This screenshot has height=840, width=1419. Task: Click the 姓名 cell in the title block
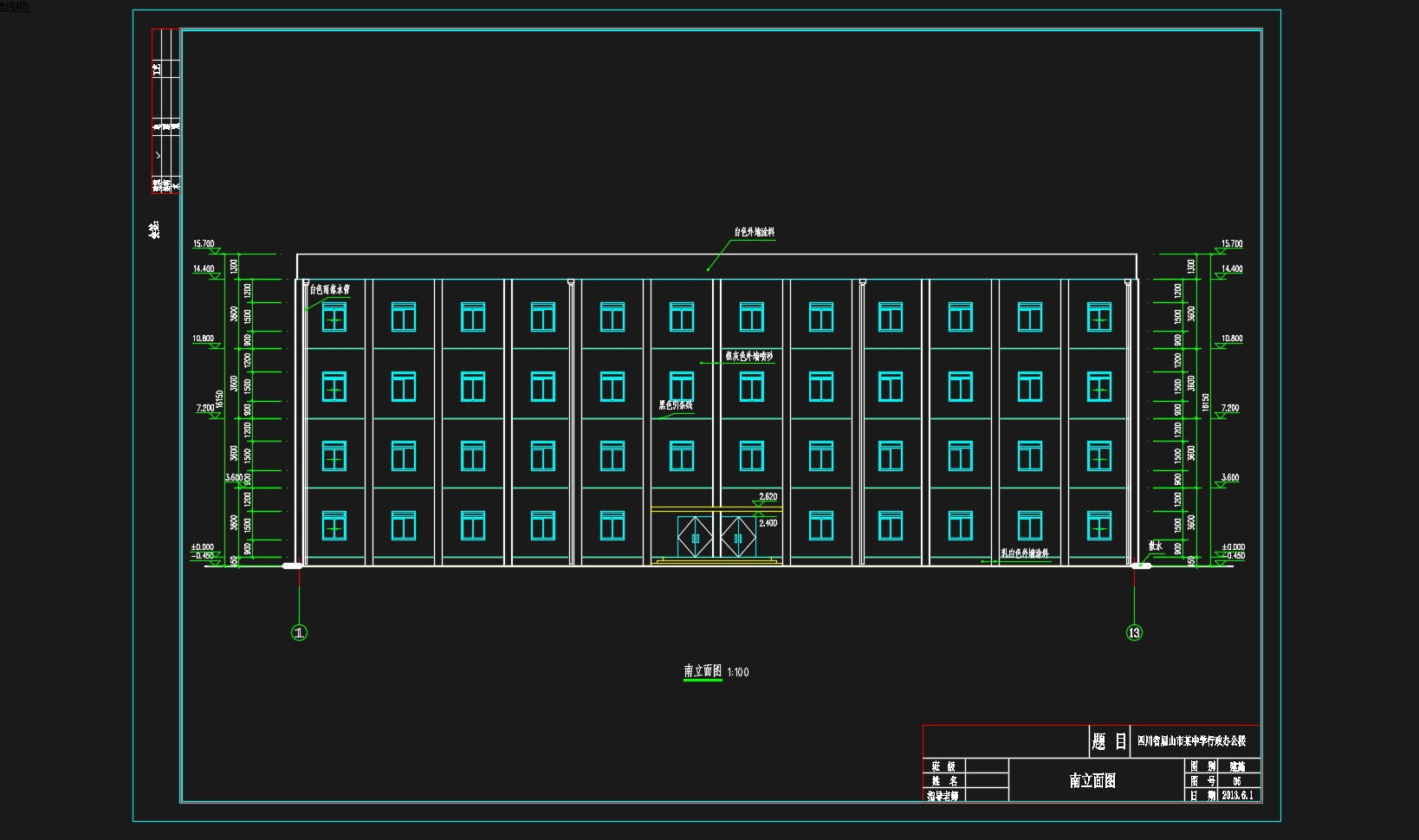pyautogui.click(x=944, y=781)
